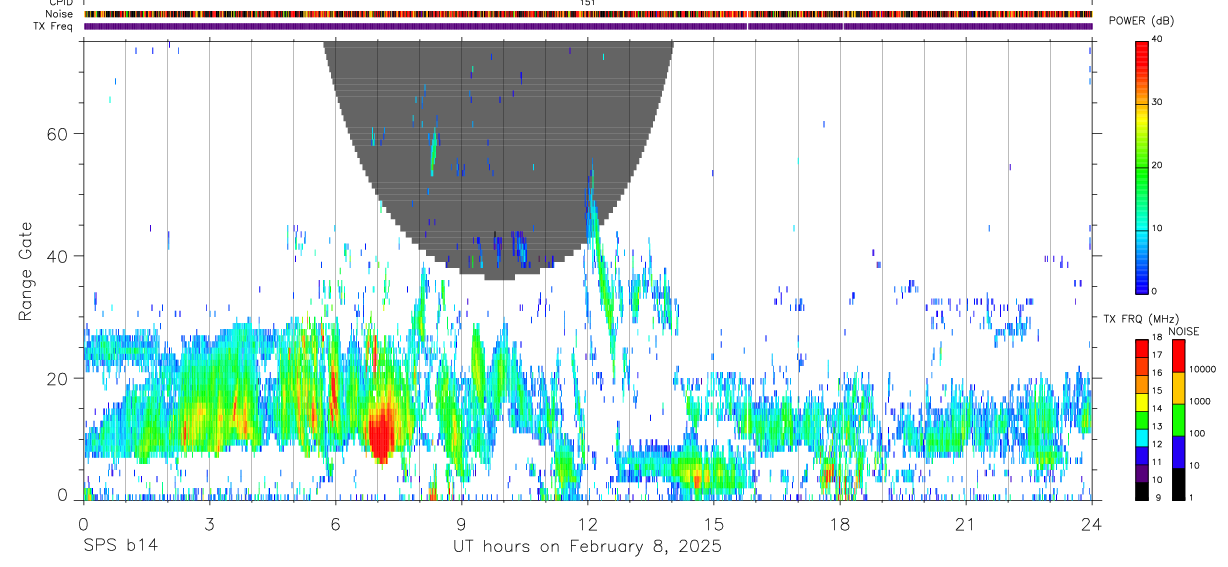Click the TX FRQ segmented color bar

[1141, 420]
